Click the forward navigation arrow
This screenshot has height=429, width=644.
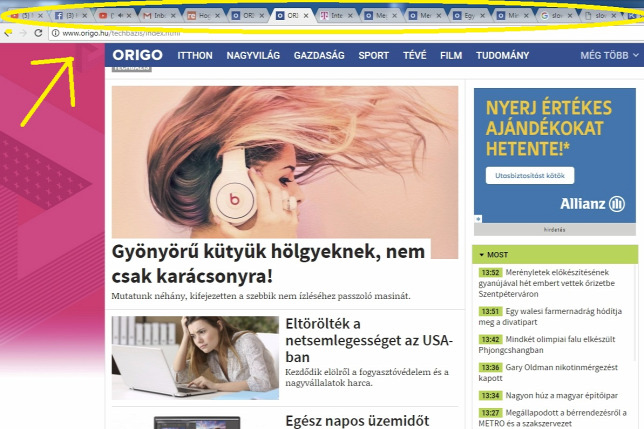tap(23, 33)
